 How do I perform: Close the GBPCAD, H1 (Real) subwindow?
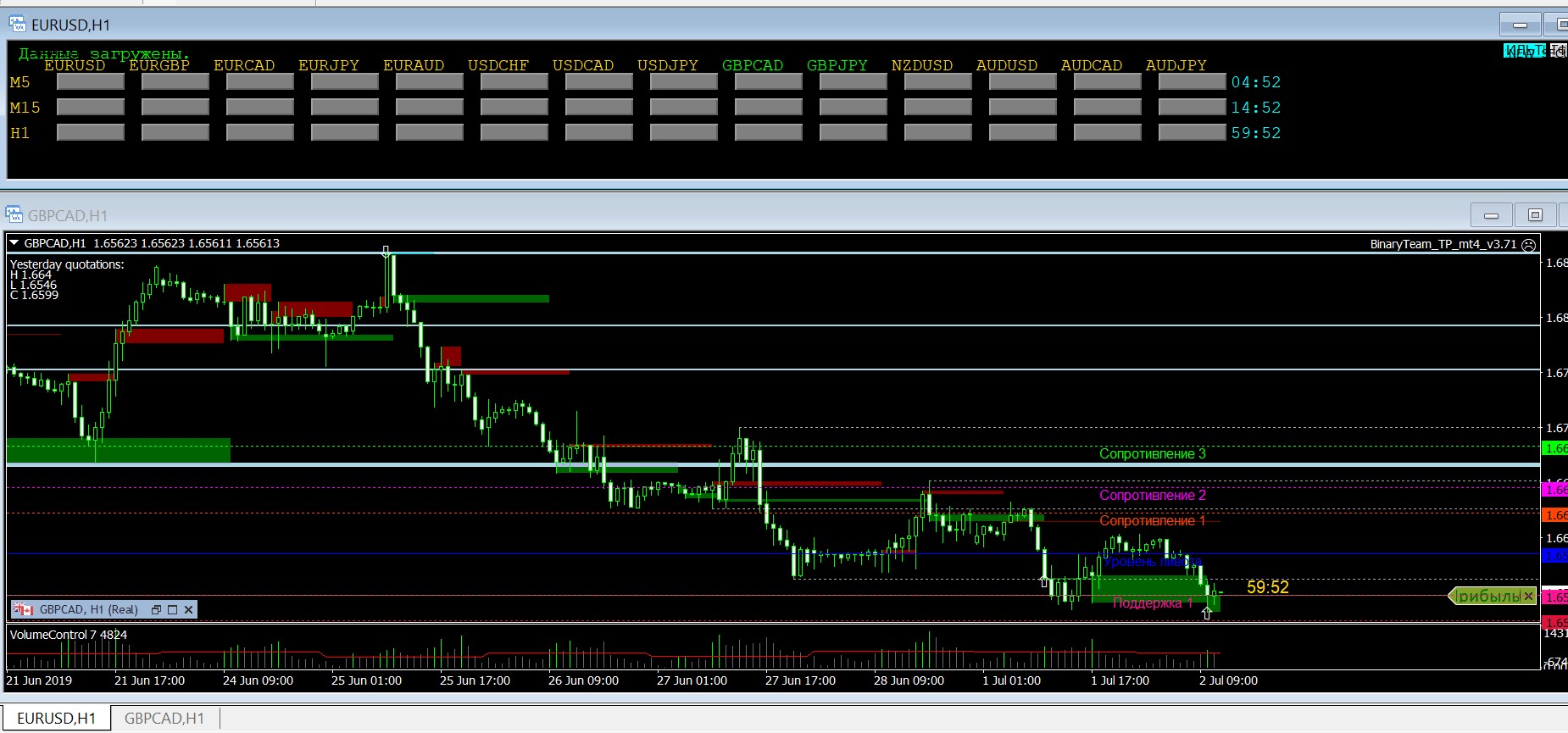pos(189,610)
